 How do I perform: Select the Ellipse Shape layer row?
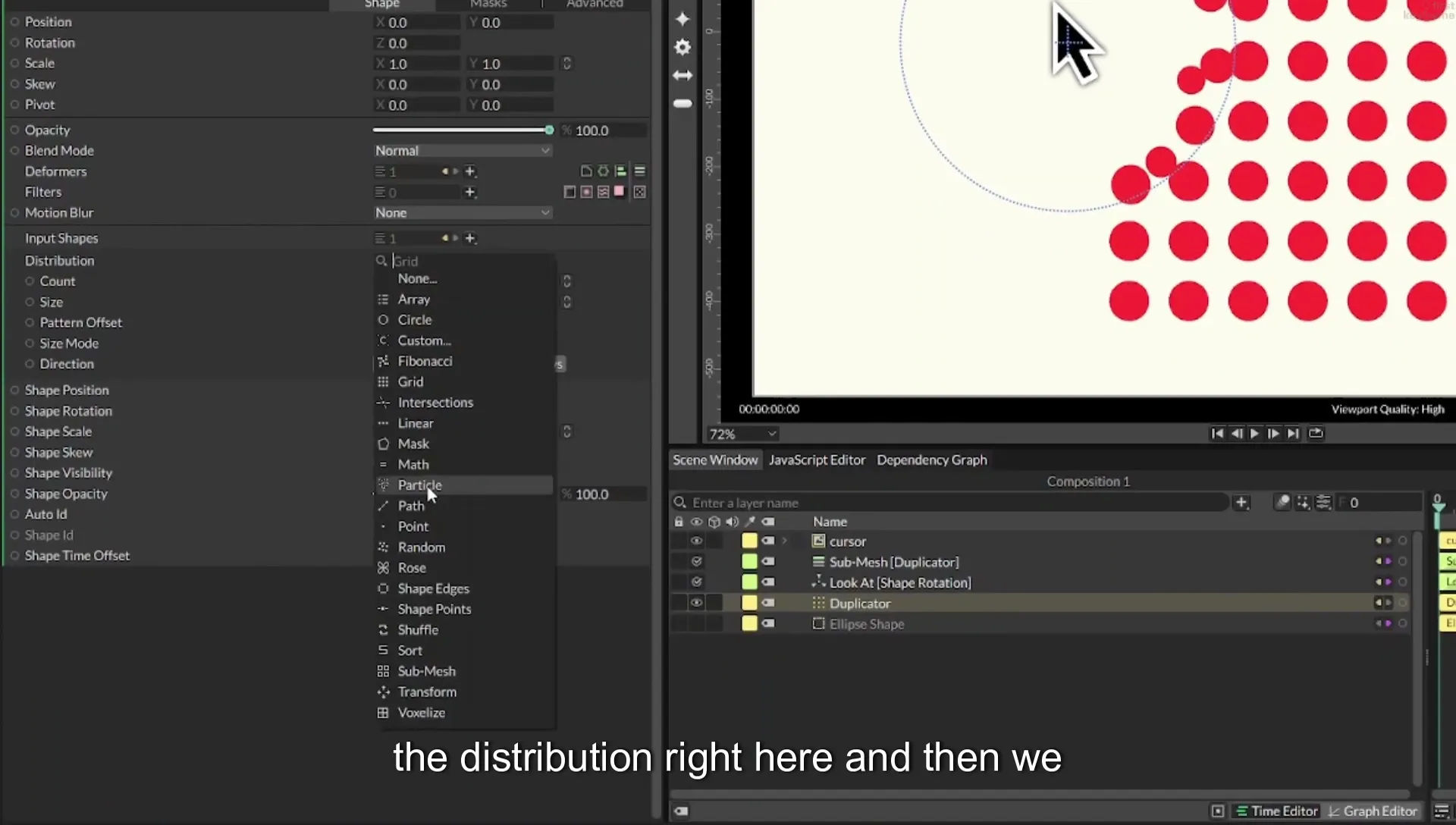[x=1040, y=624]
